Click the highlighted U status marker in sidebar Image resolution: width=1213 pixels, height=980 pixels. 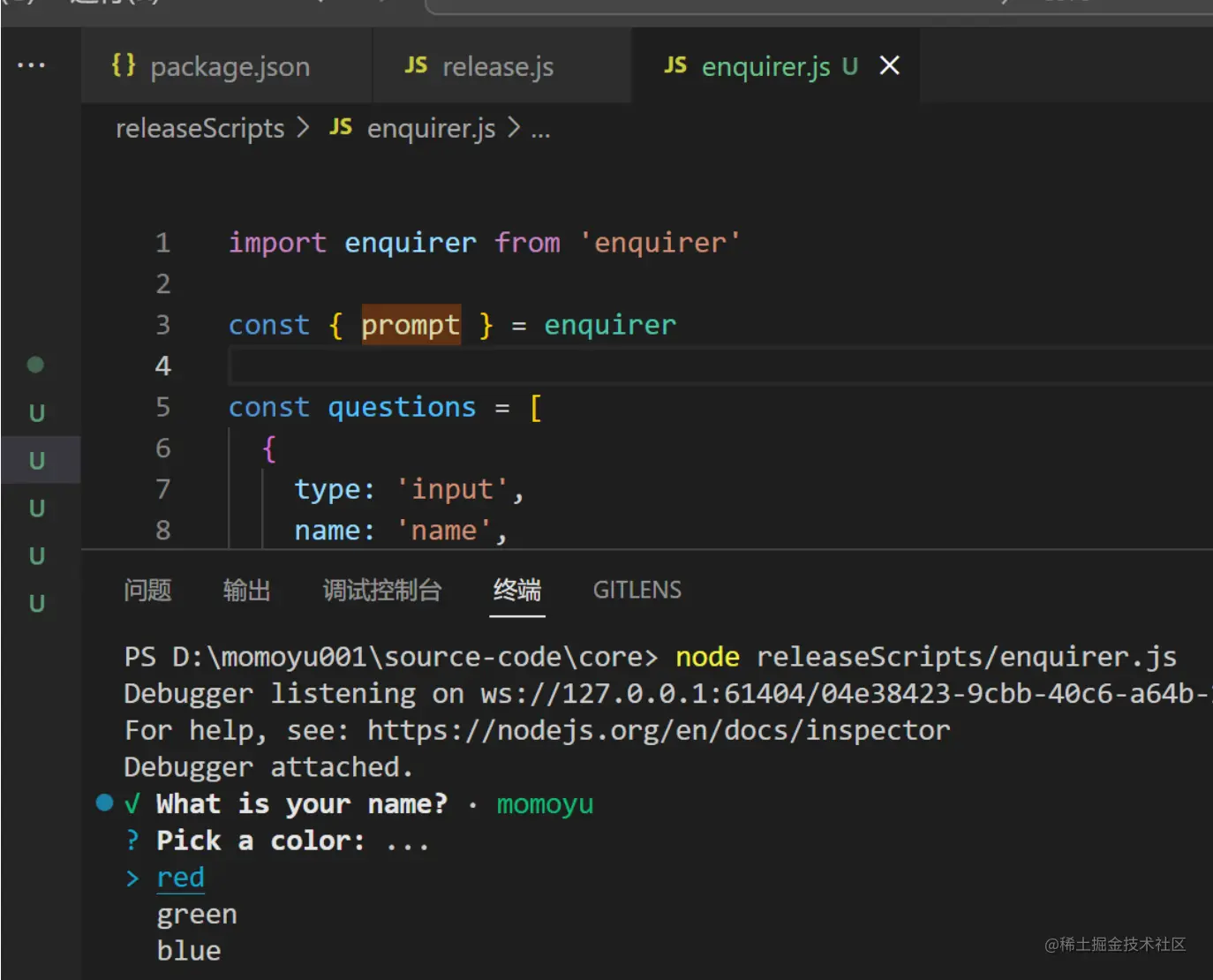pos(37,460)
